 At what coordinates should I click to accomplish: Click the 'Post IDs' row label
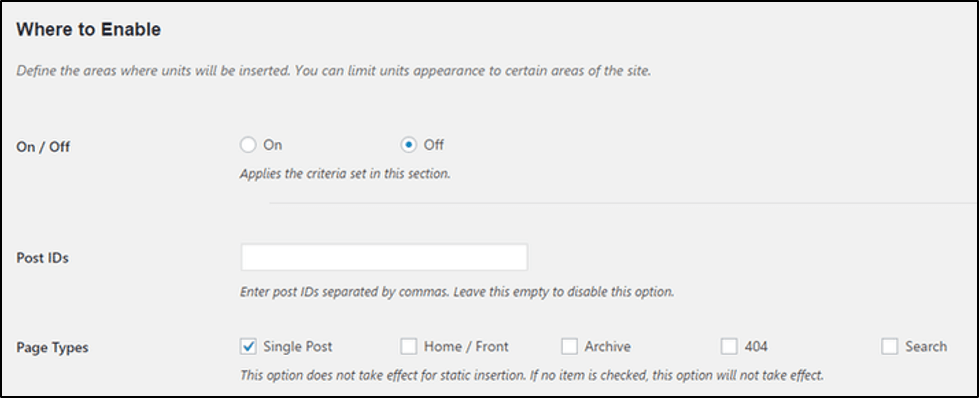click(x=42, y=257)
